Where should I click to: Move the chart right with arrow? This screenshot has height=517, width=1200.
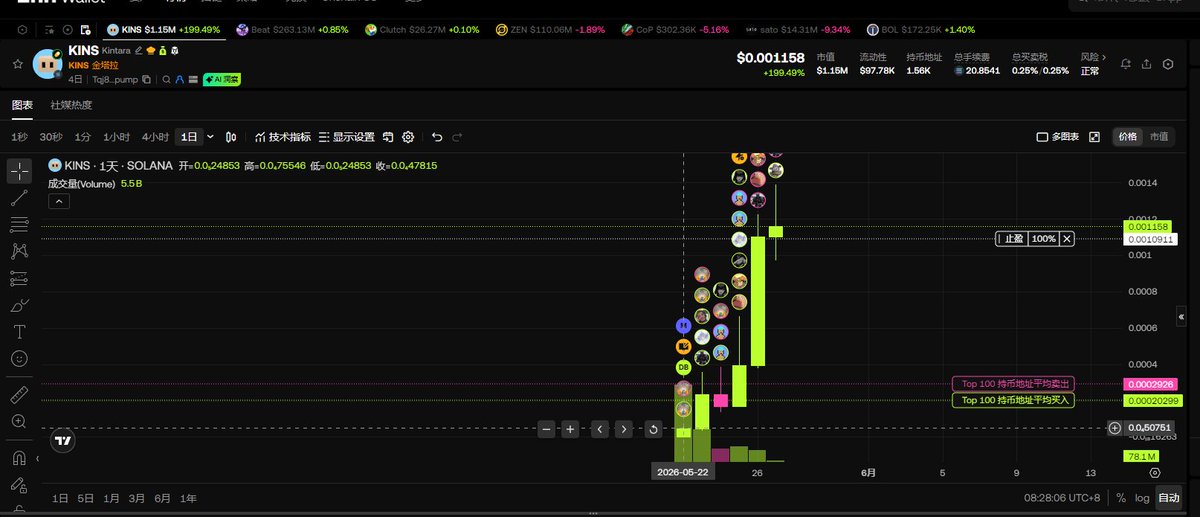[x=623, y=429]
